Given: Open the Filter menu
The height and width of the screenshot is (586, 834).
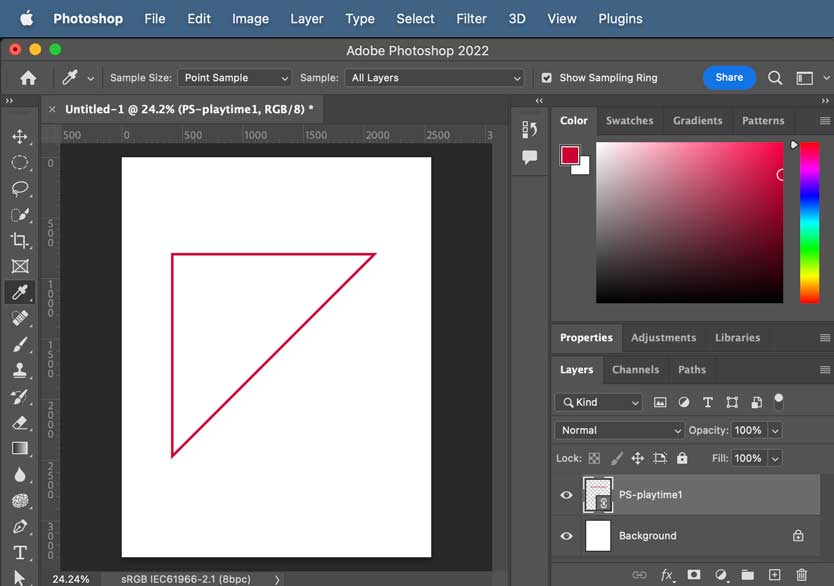Looking at the screenshot, I should point(471,19).
